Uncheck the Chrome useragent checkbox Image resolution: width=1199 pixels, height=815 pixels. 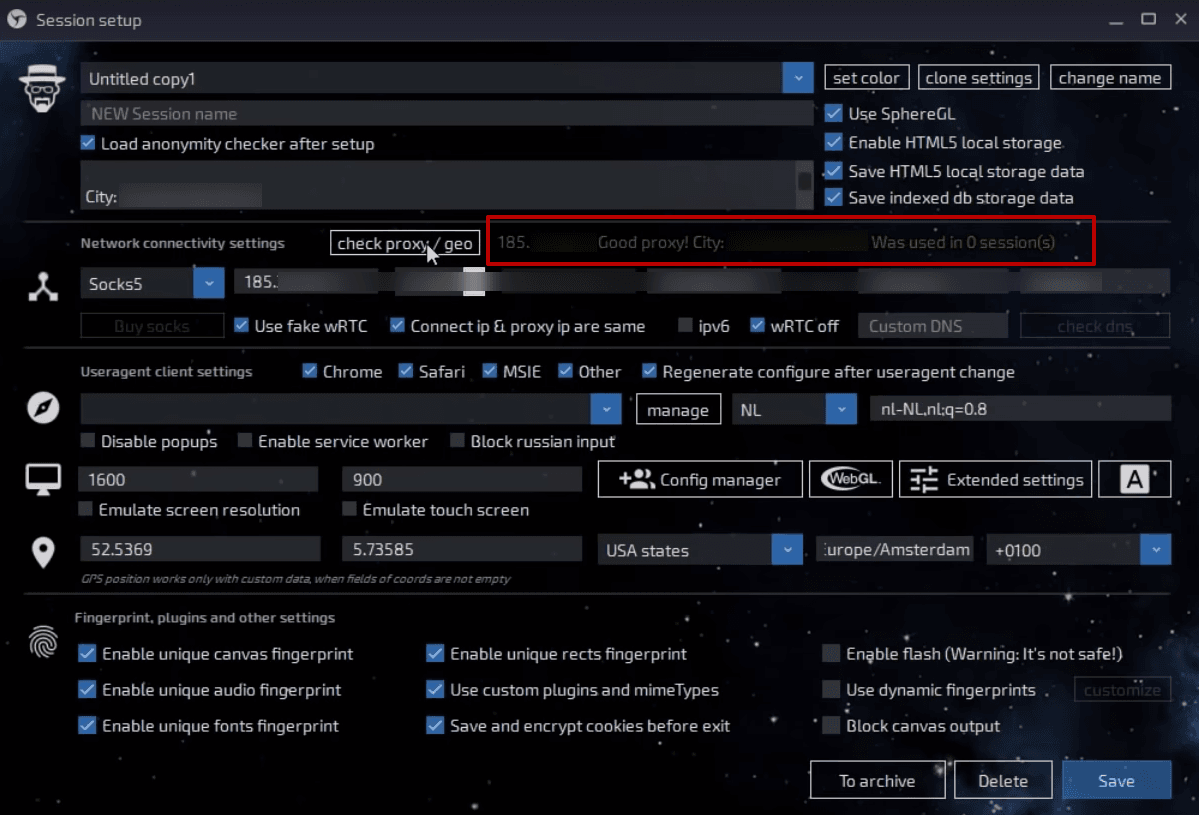coord(310,371)
